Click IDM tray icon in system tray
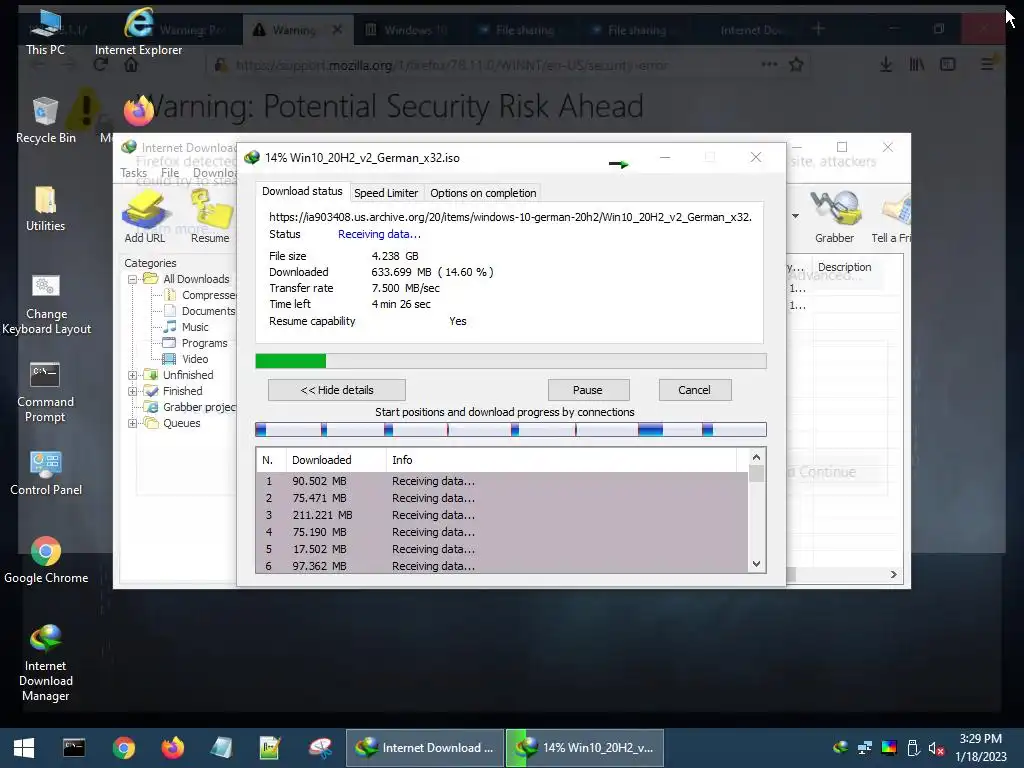Image resolution: width=1024 pixels, height=768 pixels. pyautogui.click(x=841, y=748)
